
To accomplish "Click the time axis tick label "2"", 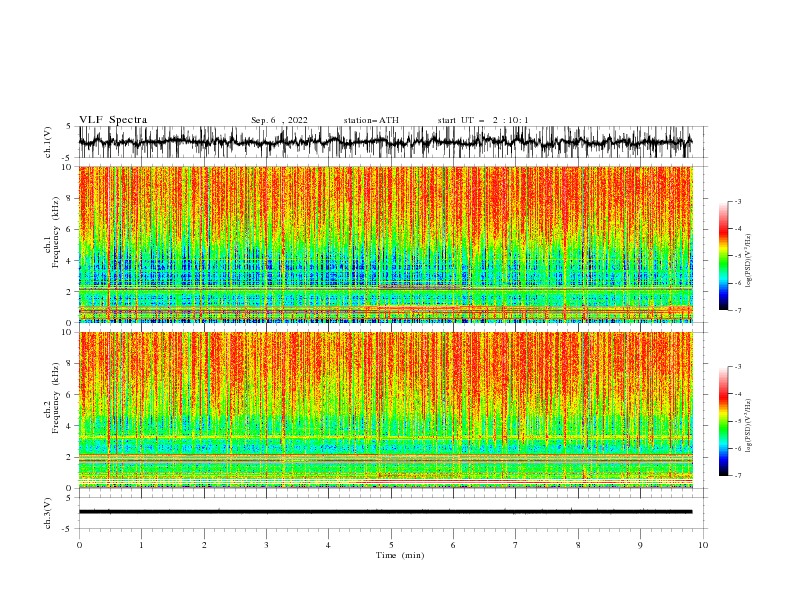I will pyautogui.click(x=204, y=545).
